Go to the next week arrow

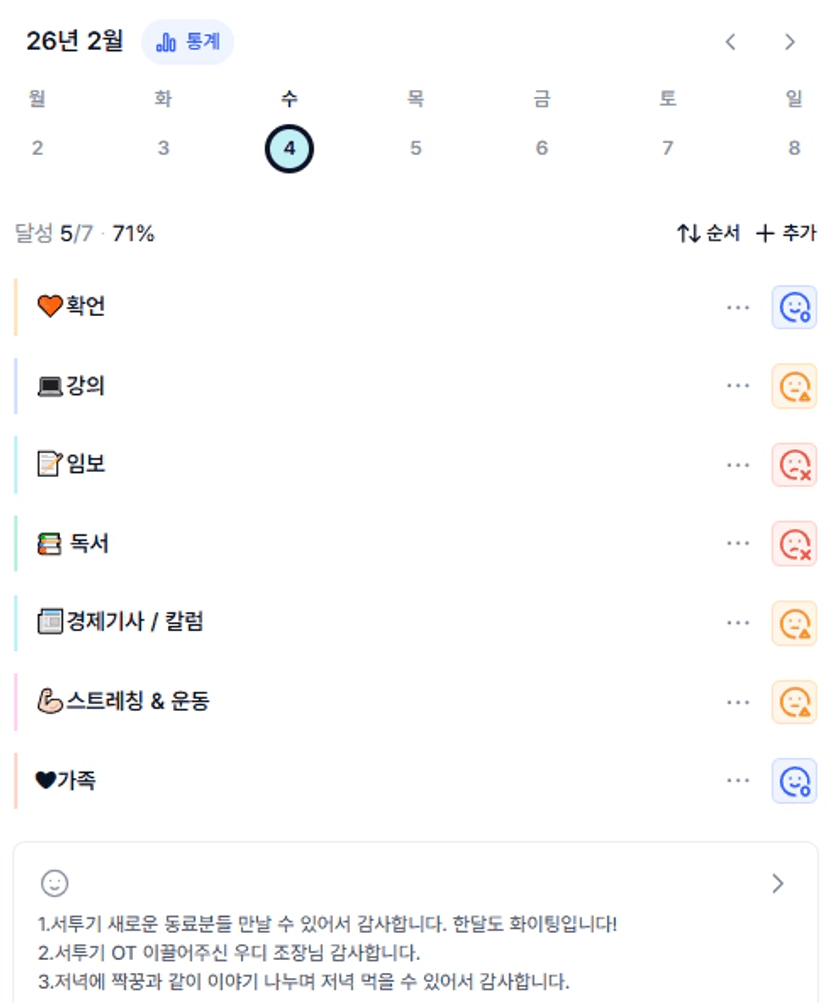(x=790, y=42)
